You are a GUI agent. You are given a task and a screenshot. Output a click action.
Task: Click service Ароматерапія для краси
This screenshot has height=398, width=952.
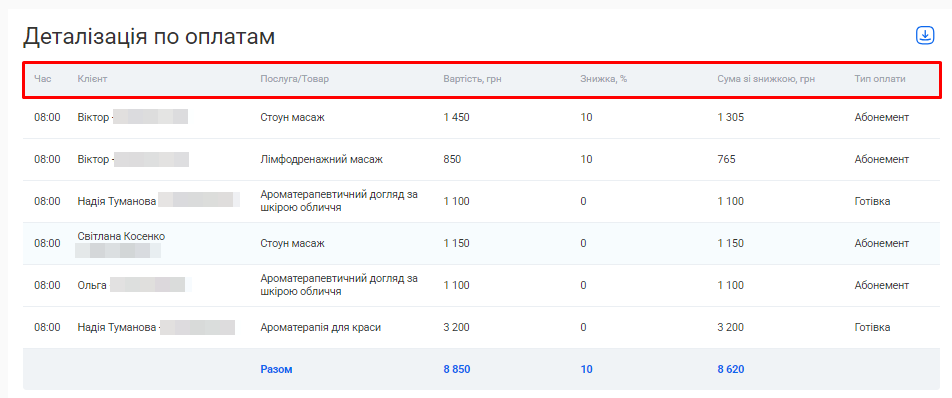[321, 328]
